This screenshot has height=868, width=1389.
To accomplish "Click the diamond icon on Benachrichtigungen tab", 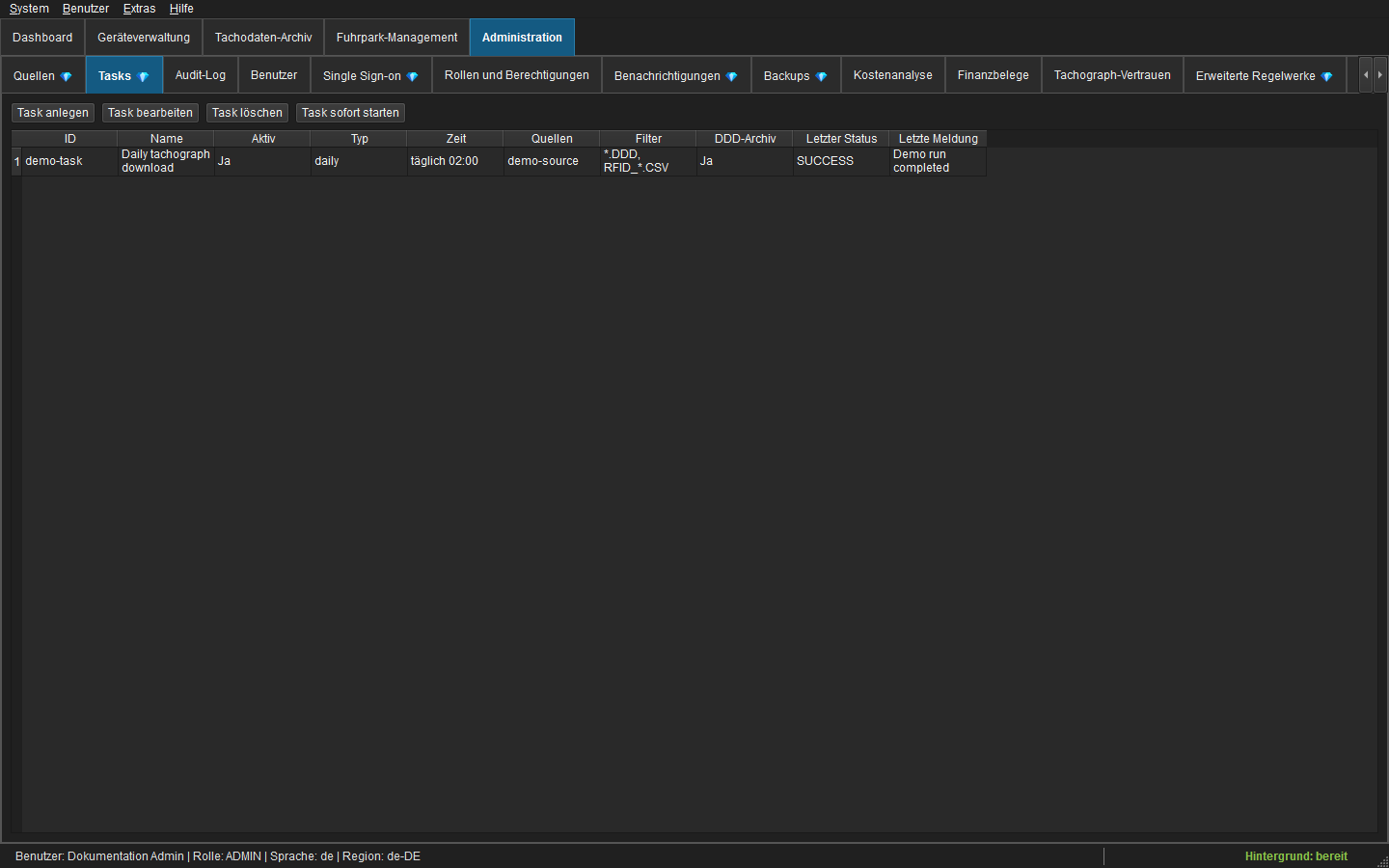I will coord(732,76).
